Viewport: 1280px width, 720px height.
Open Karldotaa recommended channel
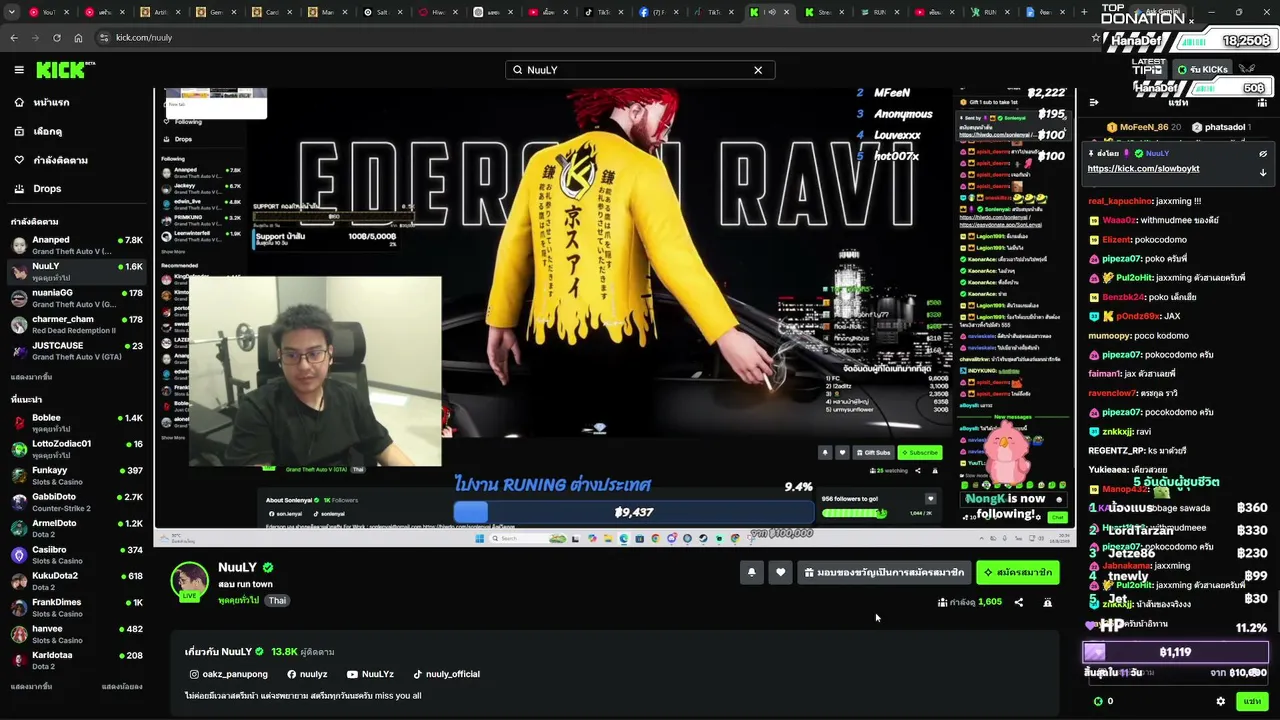coord(78,661)
